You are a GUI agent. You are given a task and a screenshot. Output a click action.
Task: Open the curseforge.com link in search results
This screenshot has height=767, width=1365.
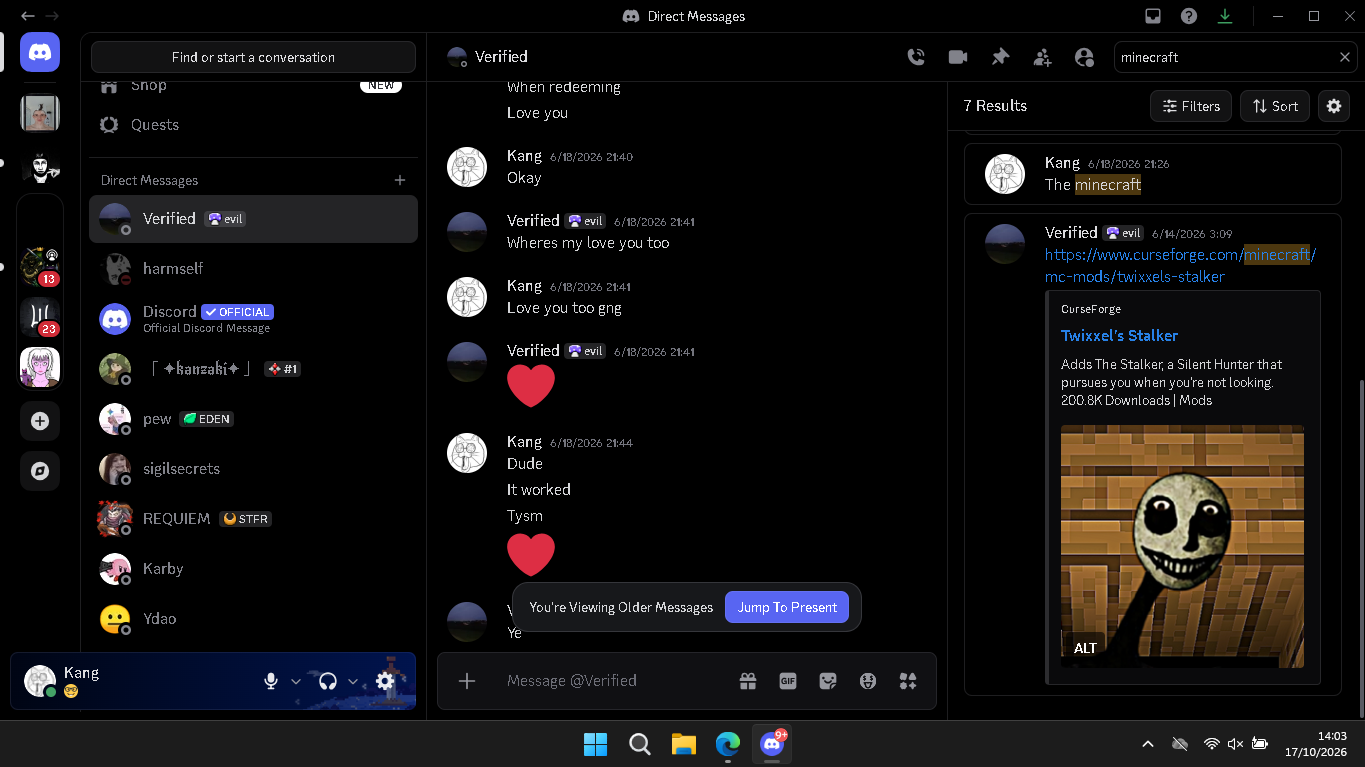(1180, 265)
